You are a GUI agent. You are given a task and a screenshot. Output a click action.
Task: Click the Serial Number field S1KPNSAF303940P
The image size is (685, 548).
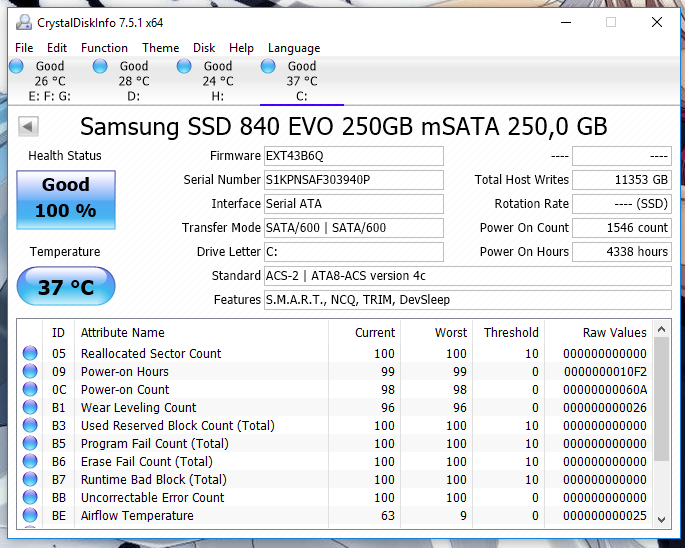(x=354, y=180)
